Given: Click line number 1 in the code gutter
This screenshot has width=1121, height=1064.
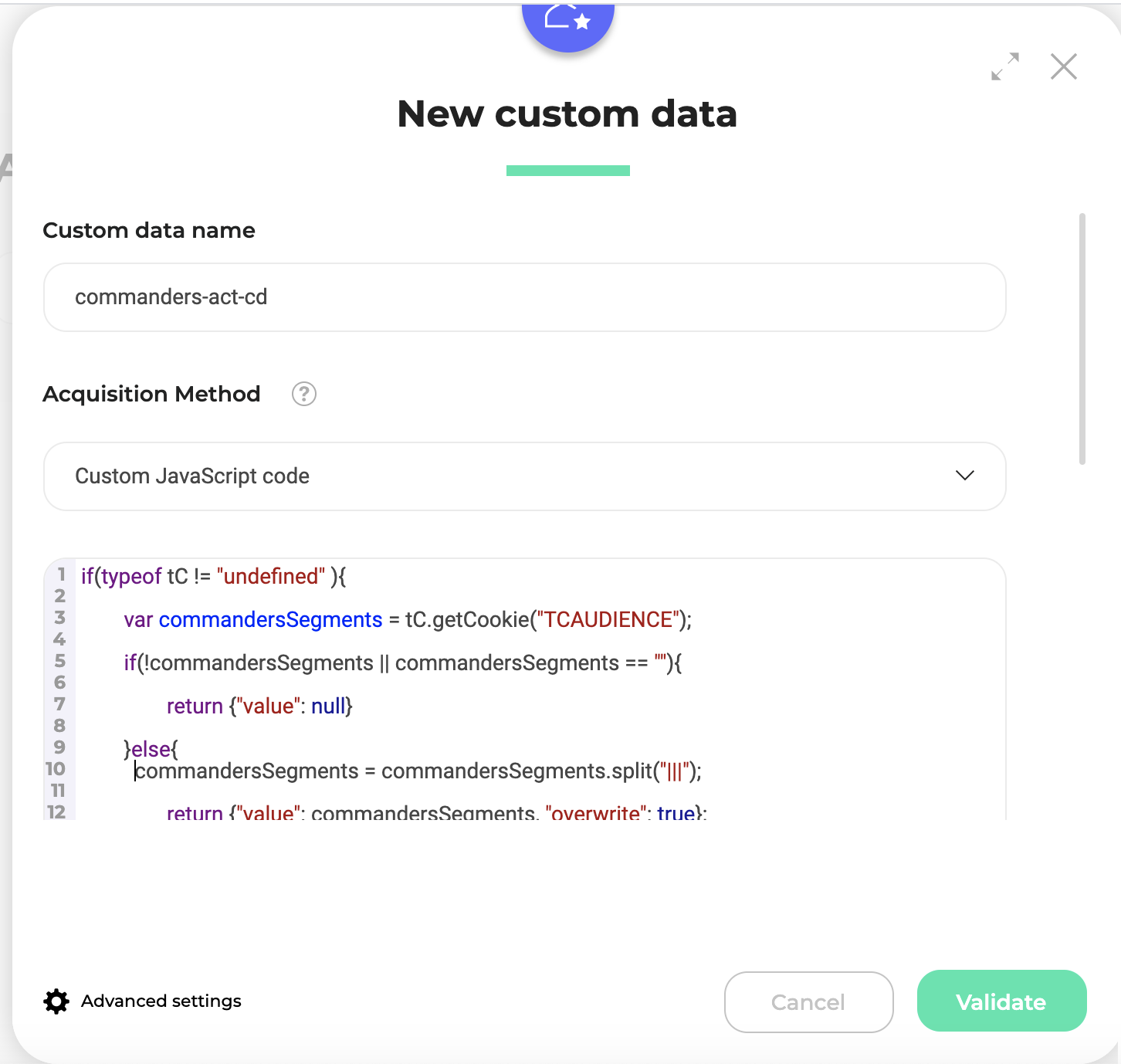Looking at the screenshot, I should click(61, 574).
